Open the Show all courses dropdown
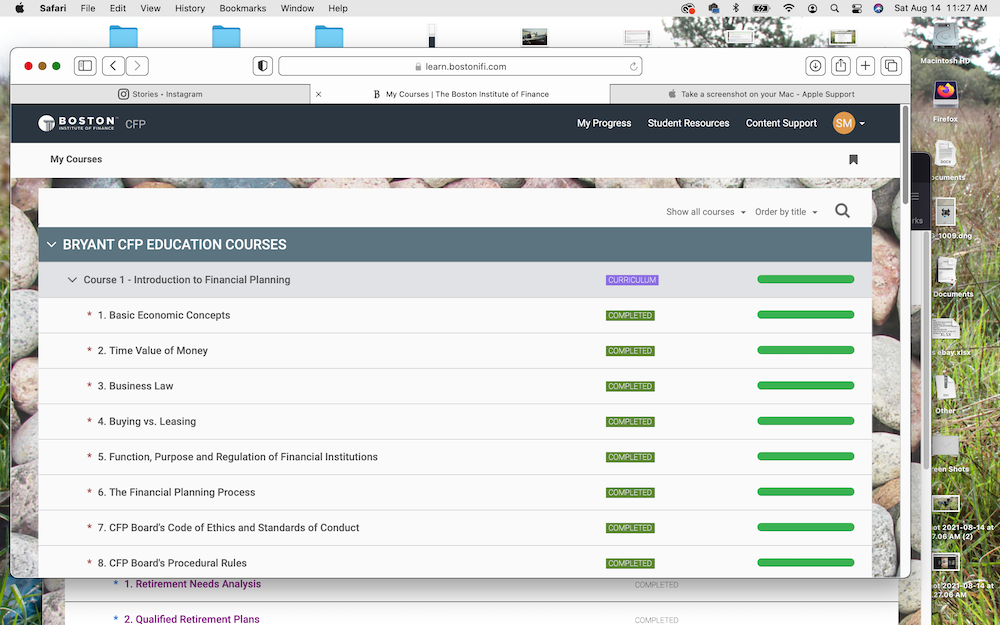This screenshot has height=625, width=1000. [x=705, y=212]
